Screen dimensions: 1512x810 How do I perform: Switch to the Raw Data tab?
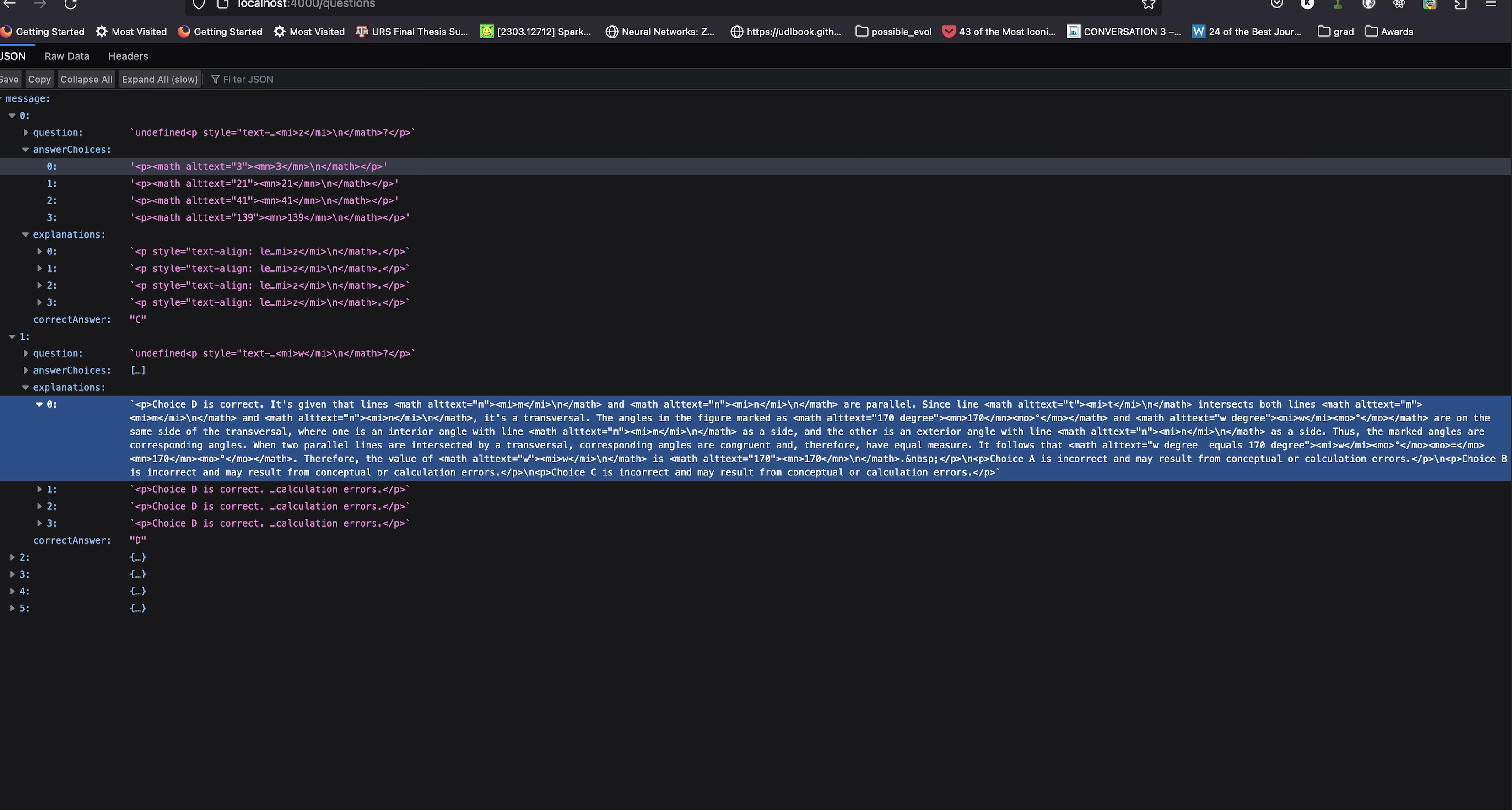click(67, 56)
